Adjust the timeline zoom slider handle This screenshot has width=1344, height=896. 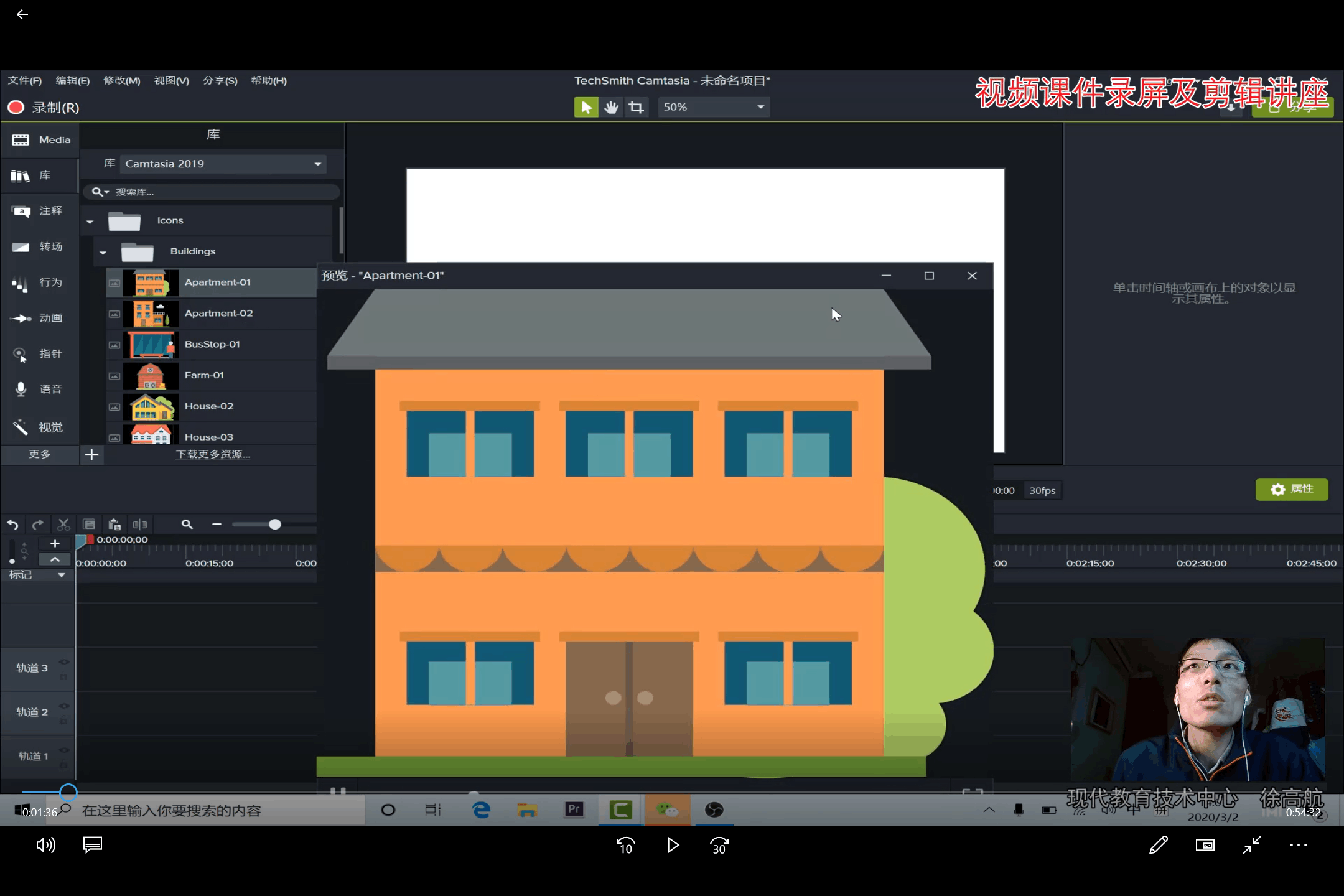pos(275,525)
